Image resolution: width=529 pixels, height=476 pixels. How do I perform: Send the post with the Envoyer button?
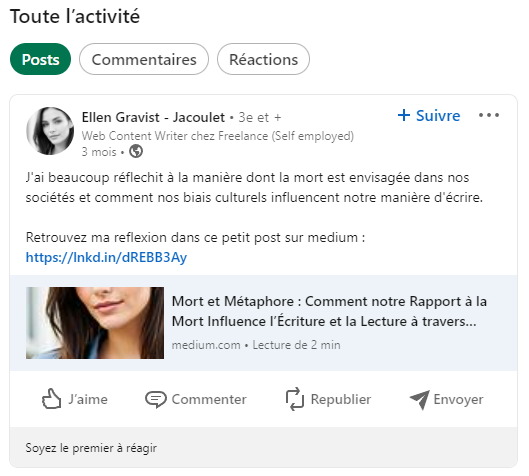447,399
